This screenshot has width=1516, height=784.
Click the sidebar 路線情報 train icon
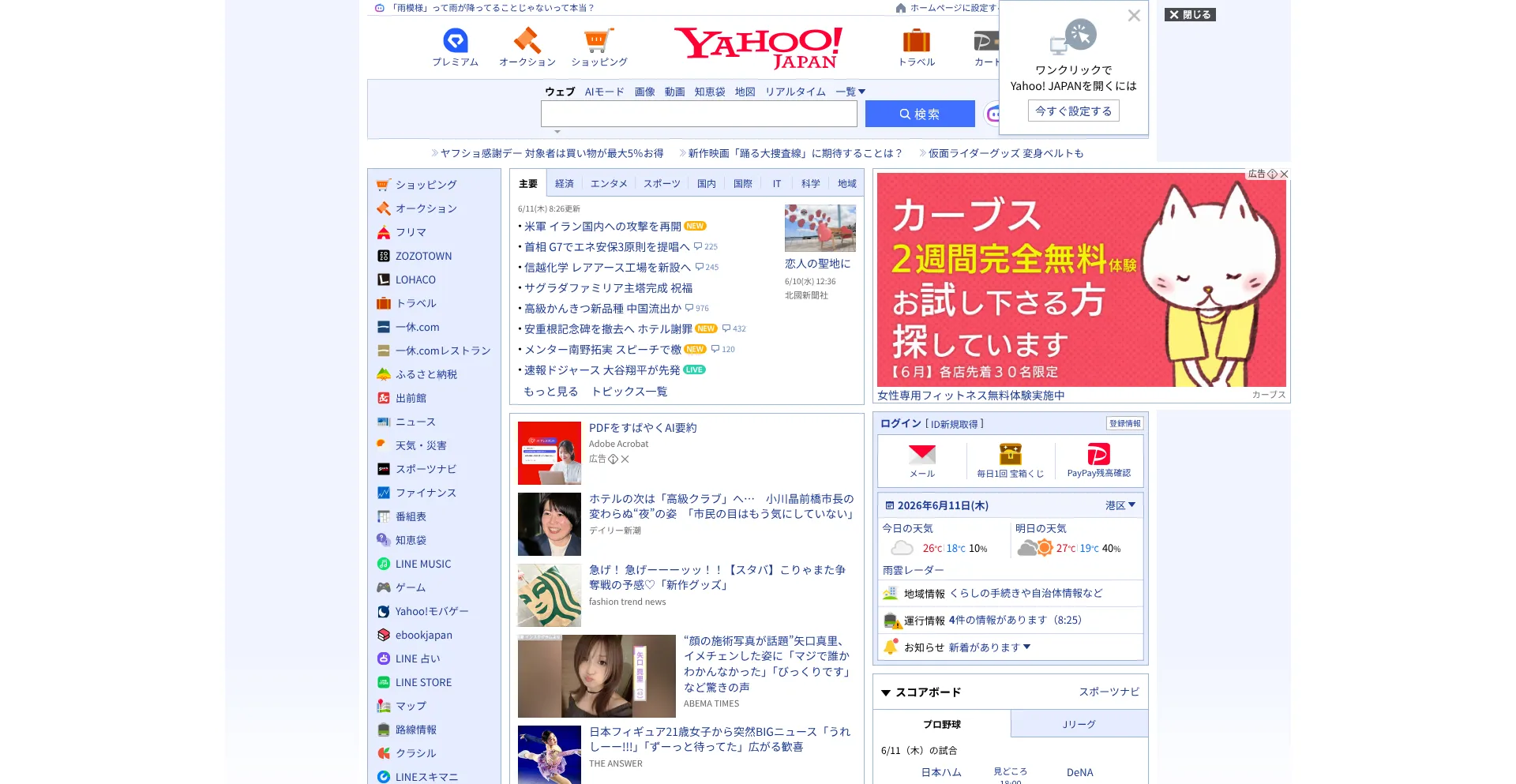pyautogui.click(x=384, y=730)
